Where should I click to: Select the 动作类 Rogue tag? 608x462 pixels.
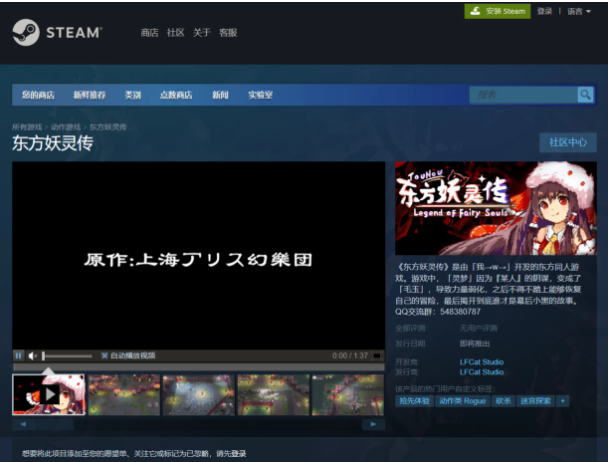click(x=462, y=401)
